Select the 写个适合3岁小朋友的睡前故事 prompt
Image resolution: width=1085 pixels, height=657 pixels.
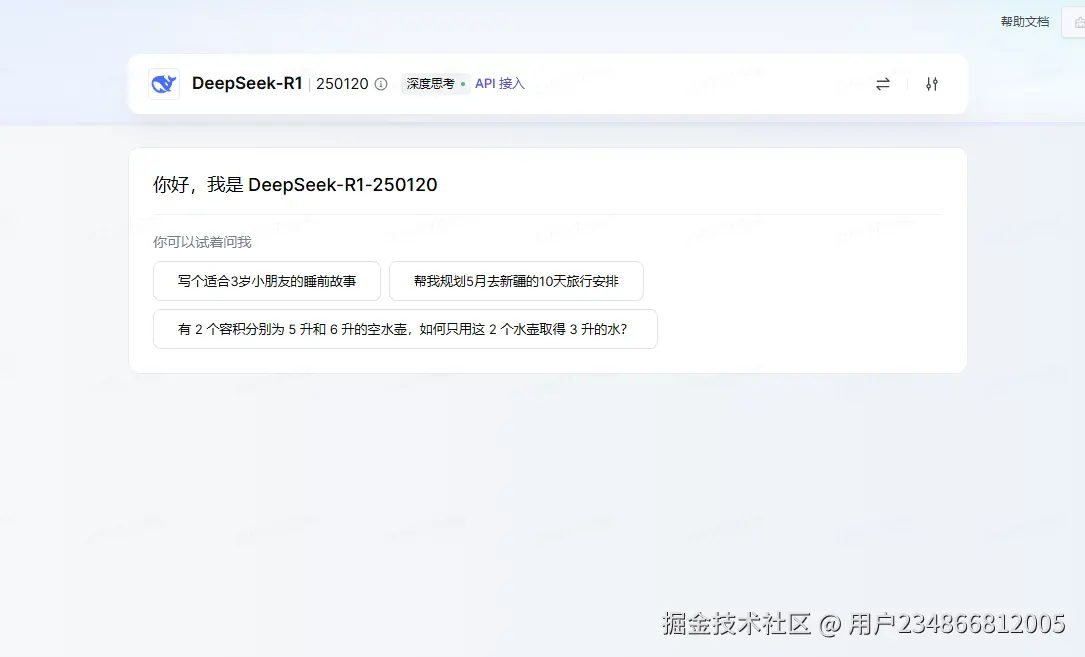pyautogui.click(x=267, y=281)
